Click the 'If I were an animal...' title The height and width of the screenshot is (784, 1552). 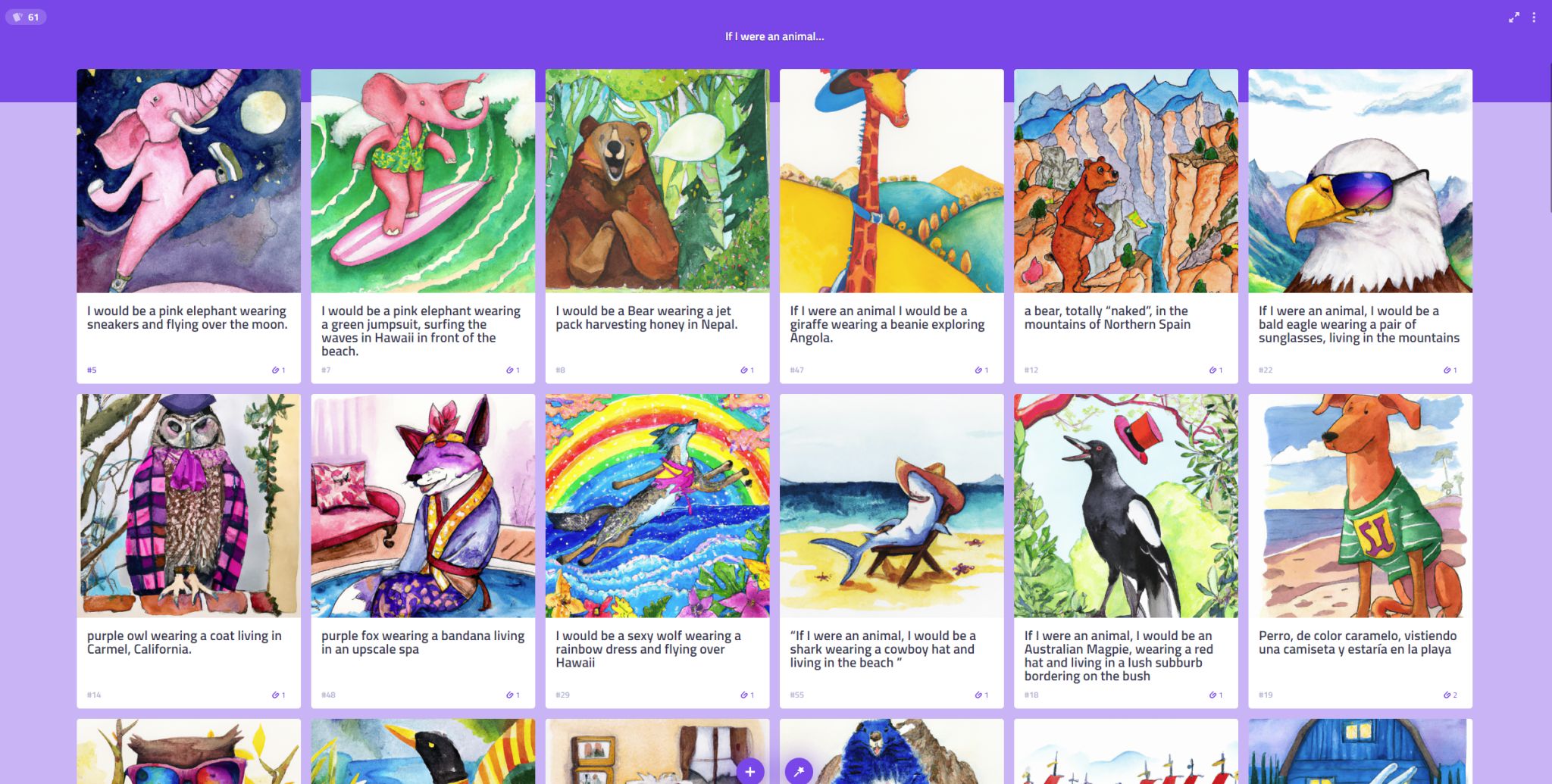774,36
